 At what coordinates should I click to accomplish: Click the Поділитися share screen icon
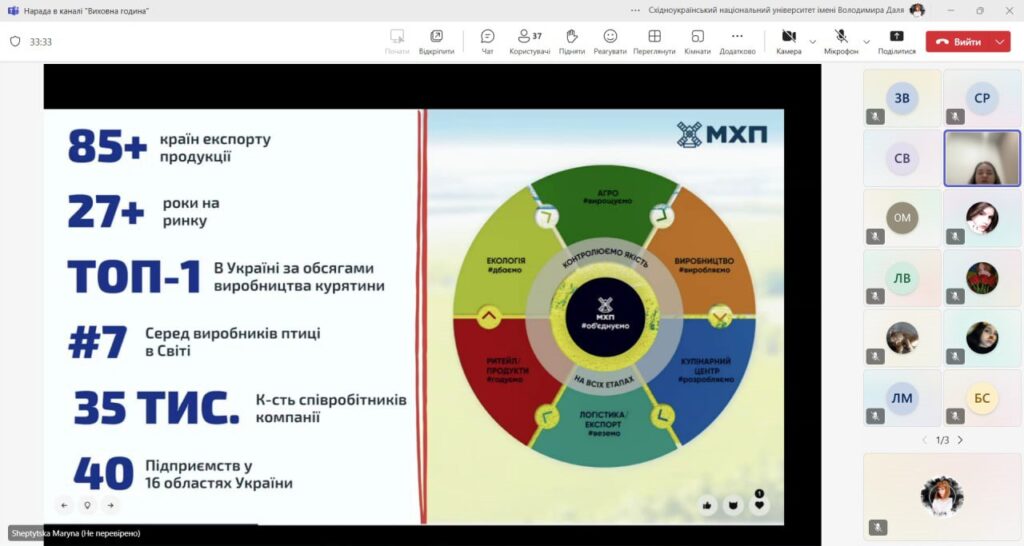click(896, 41)
